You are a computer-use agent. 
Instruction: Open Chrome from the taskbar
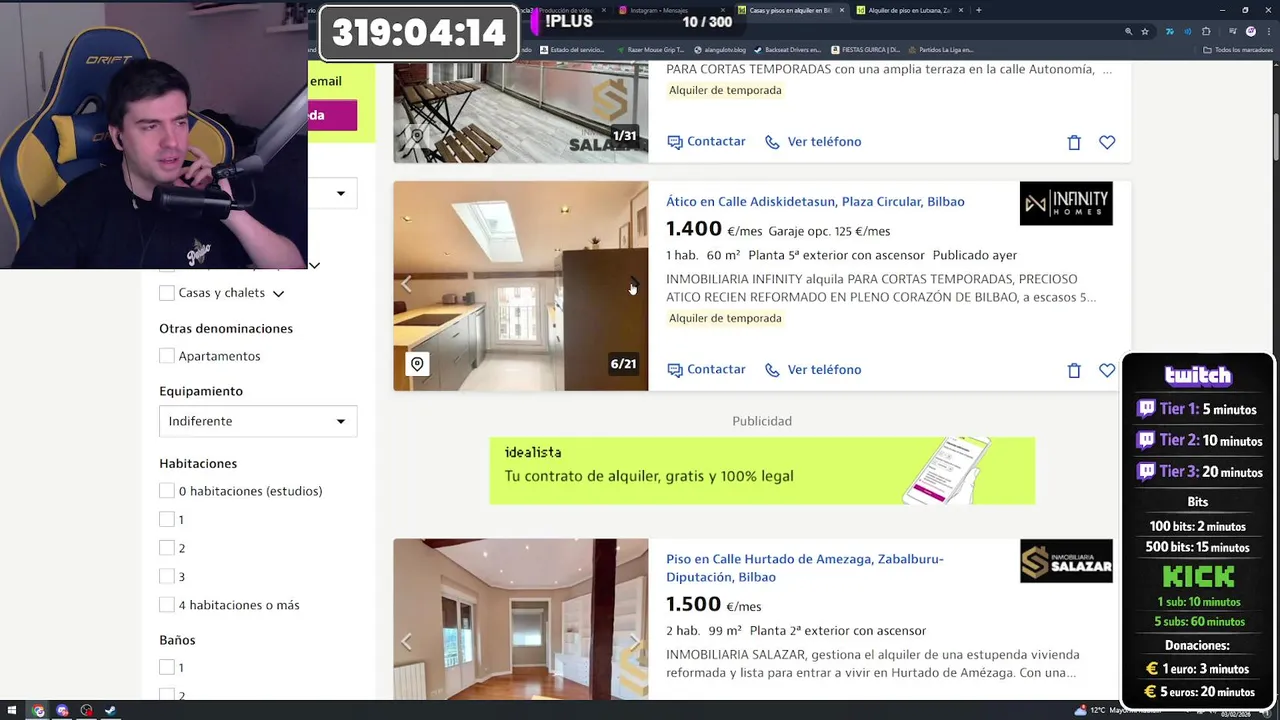click(38, 711)
